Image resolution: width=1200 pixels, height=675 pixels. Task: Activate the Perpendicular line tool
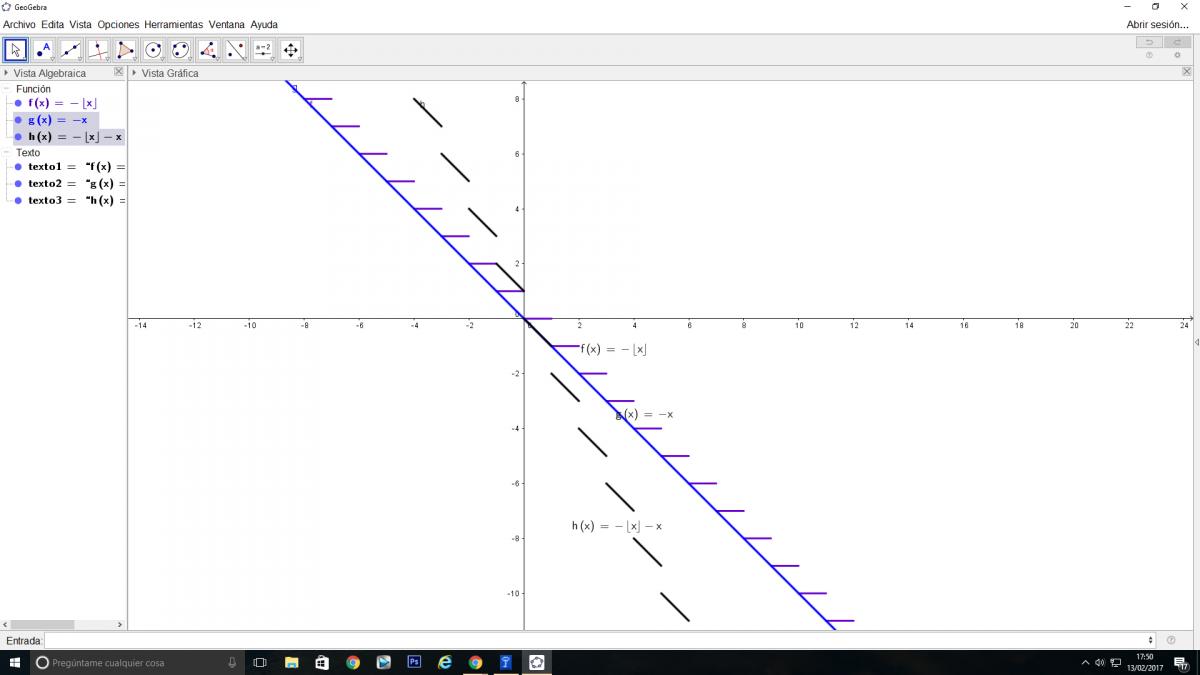pyautogui.click(x=98, y=50)
